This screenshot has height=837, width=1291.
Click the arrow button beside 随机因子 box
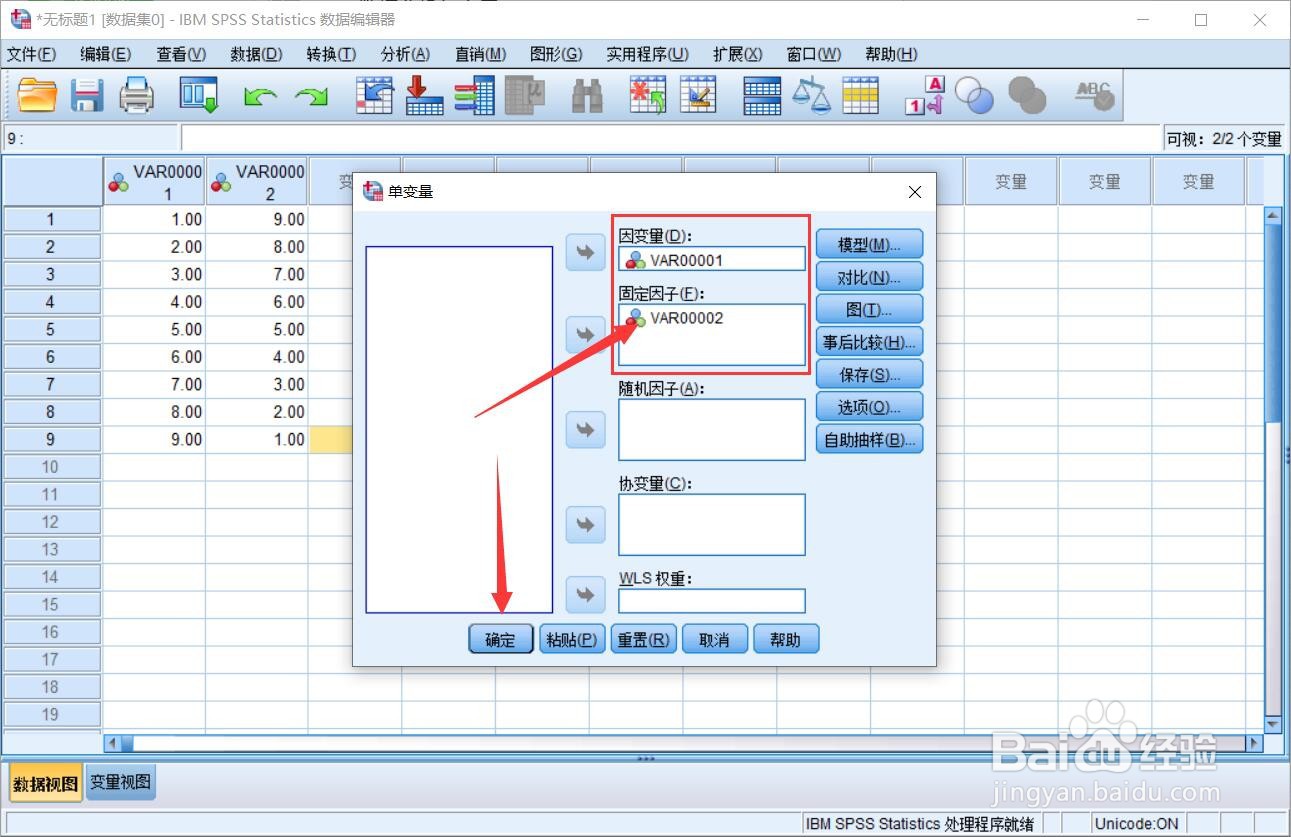coord(586,430)
